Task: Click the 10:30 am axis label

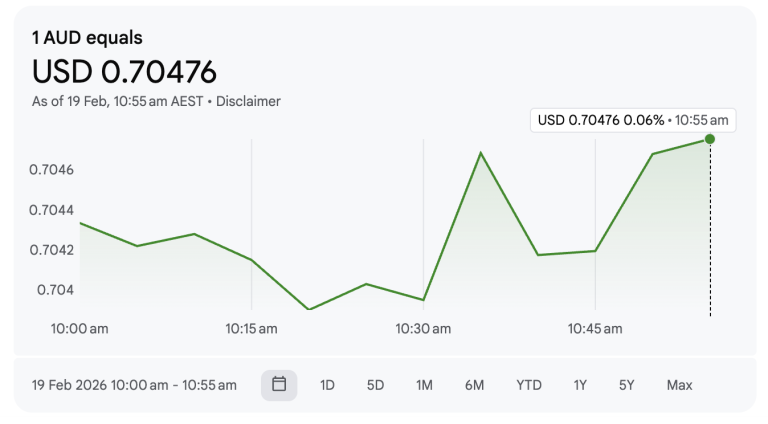Action: point(423,328)
